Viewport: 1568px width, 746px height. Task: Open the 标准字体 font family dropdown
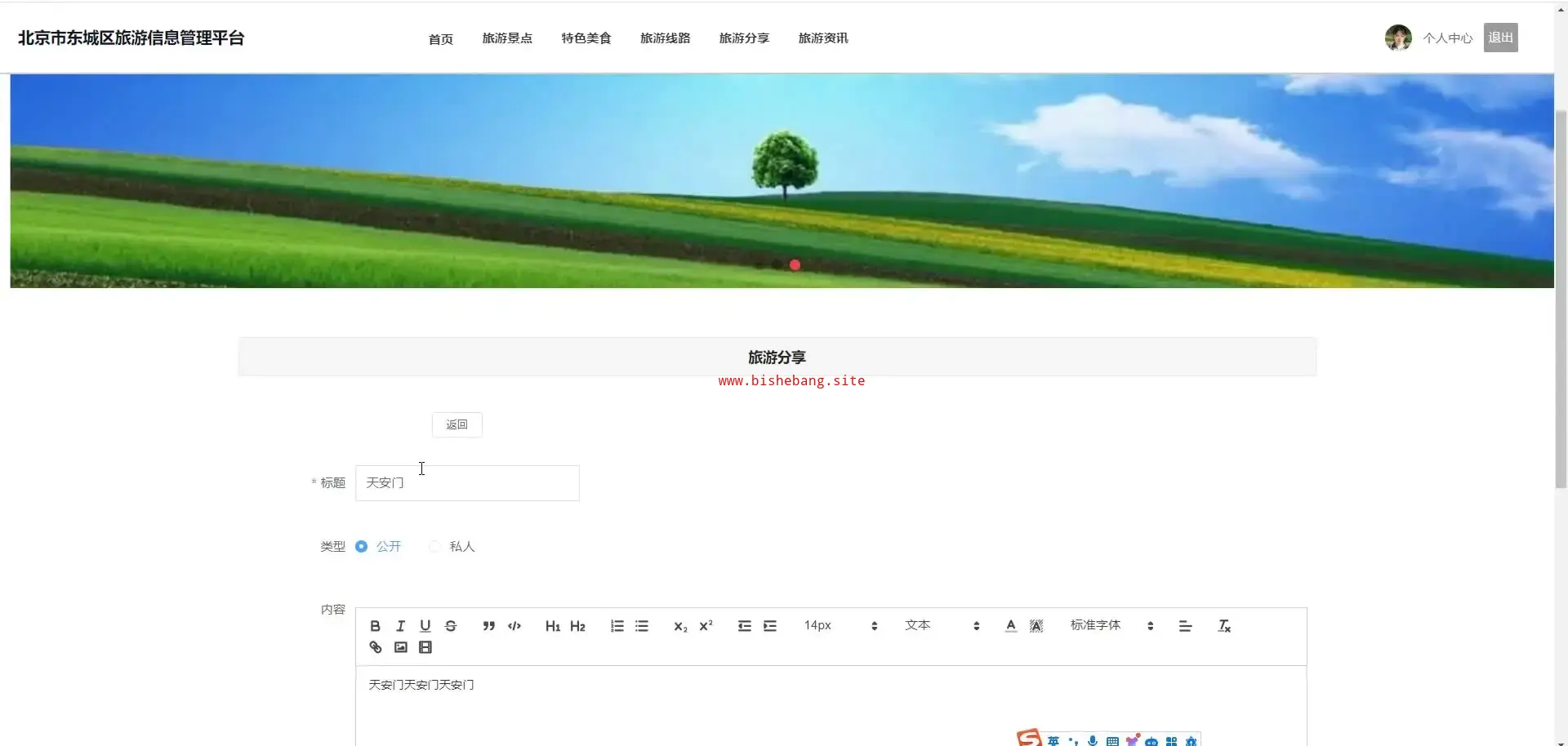1111,625
